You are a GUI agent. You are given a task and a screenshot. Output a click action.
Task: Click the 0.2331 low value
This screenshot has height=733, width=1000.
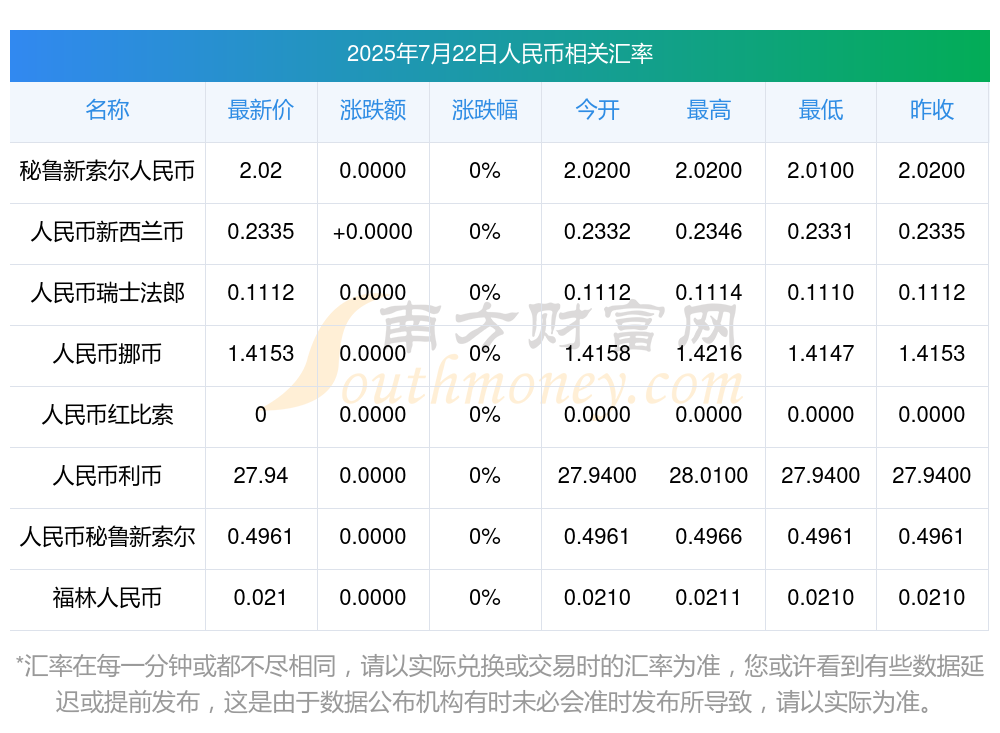(x=820, y=232)
